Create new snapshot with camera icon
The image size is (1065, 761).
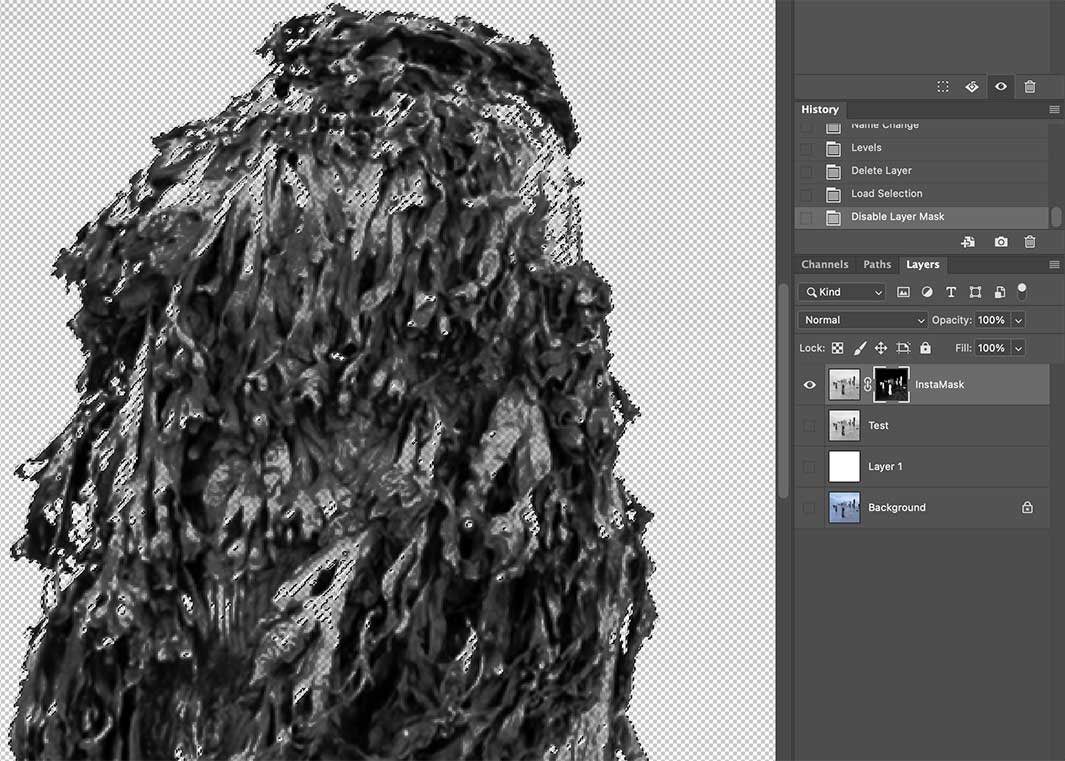(x=1001, y=242)
